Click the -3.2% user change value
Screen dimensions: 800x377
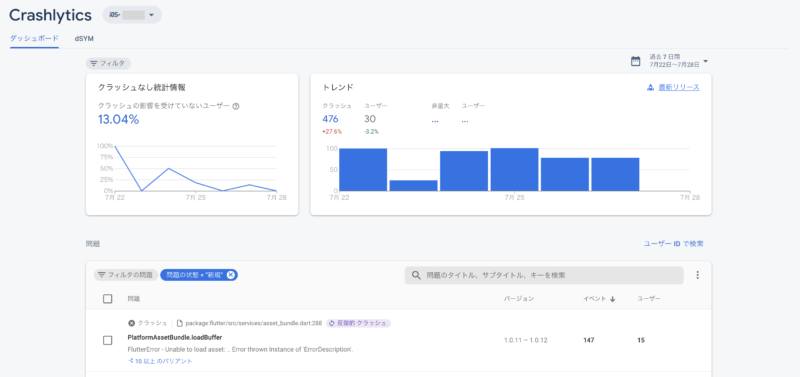point(371,132)
